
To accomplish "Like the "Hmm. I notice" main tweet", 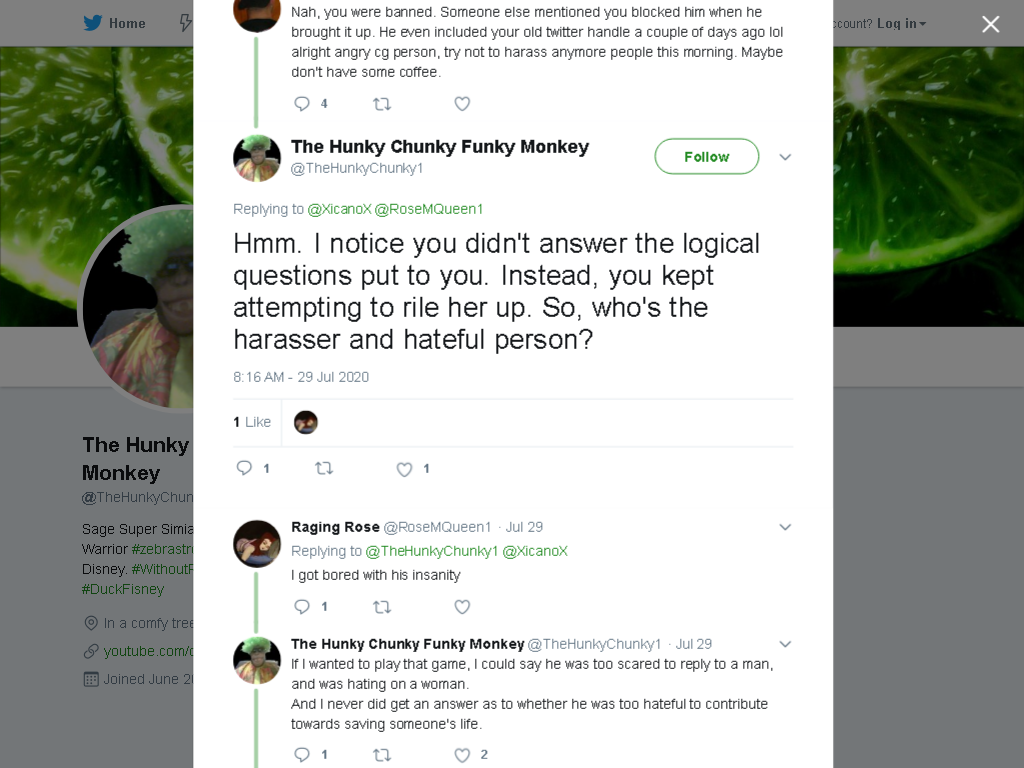I will click(x=404, y=469).
